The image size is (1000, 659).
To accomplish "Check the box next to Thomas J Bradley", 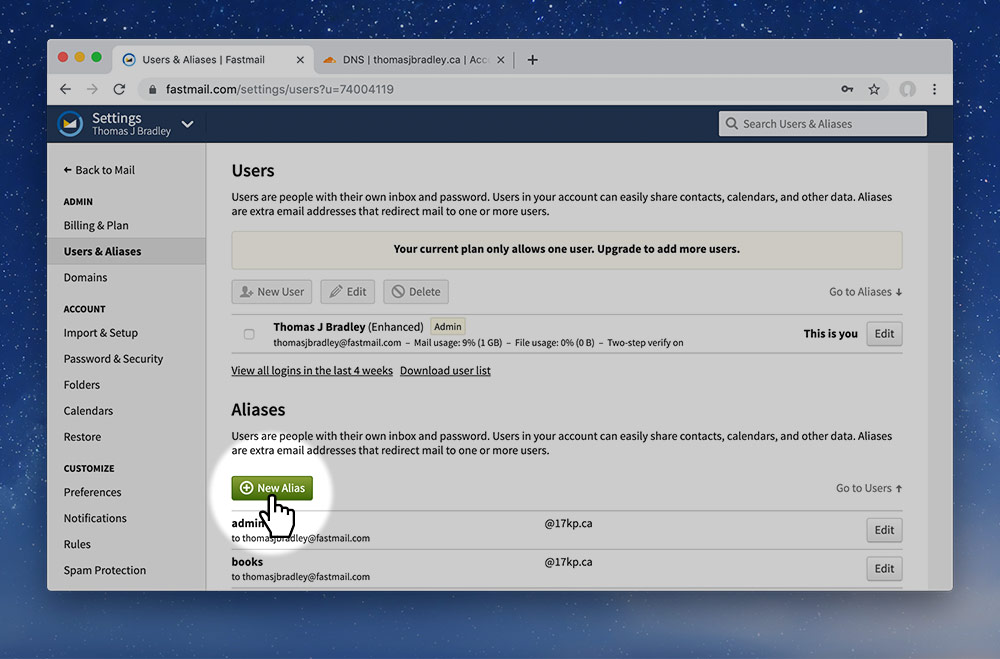I will click(x=248, y=334).
